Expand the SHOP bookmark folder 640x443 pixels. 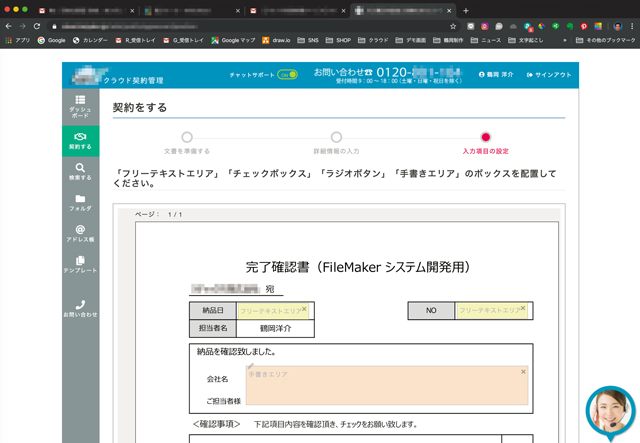click(x=338, y=40)
